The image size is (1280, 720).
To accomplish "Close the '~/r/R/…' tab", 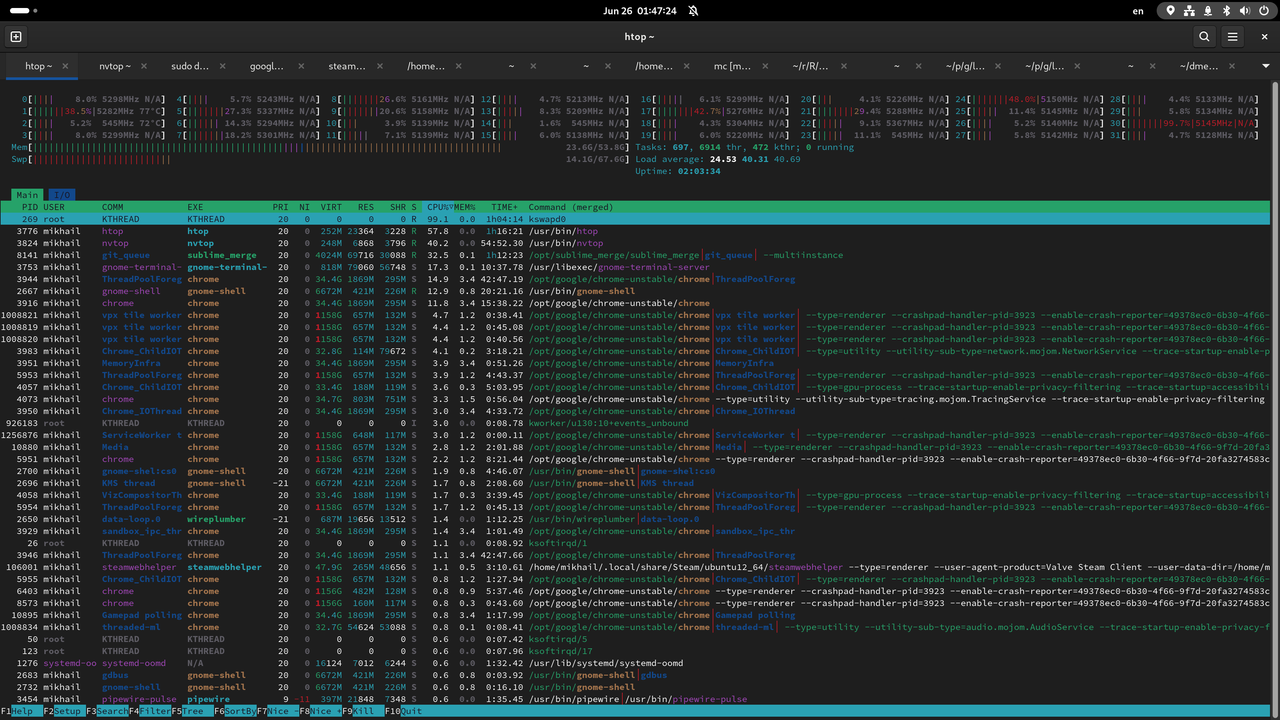I will (843, 66).
